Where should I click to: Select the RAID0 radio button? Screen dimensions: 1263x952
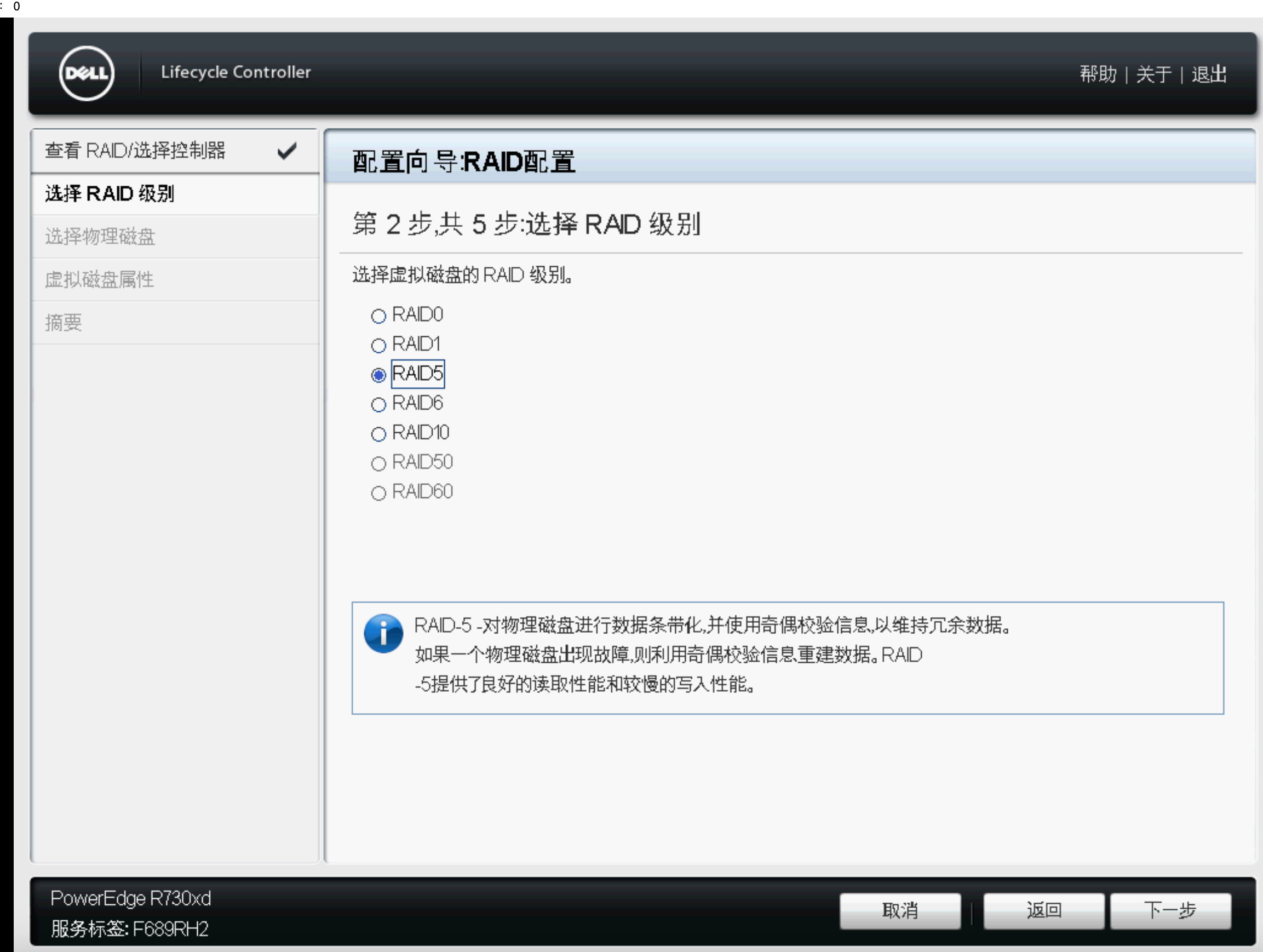click(378, 316)
